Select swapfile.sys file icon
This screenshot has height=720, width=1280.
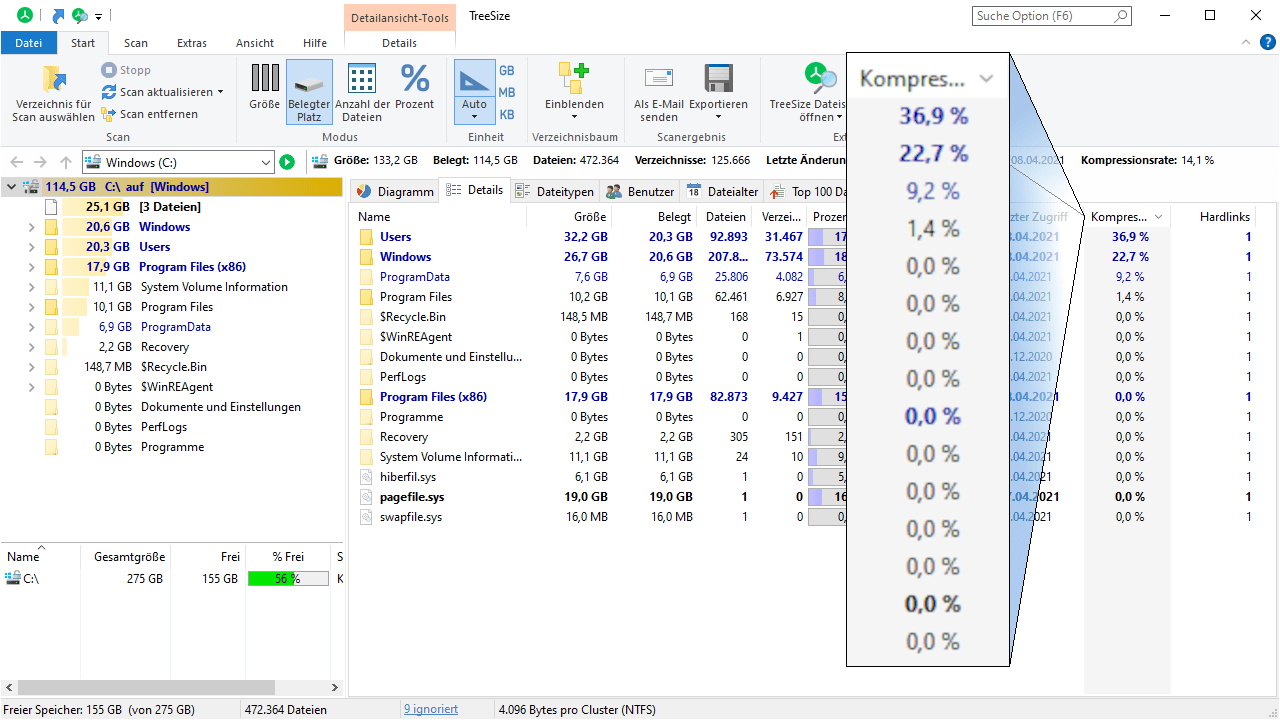coord(367,517)
